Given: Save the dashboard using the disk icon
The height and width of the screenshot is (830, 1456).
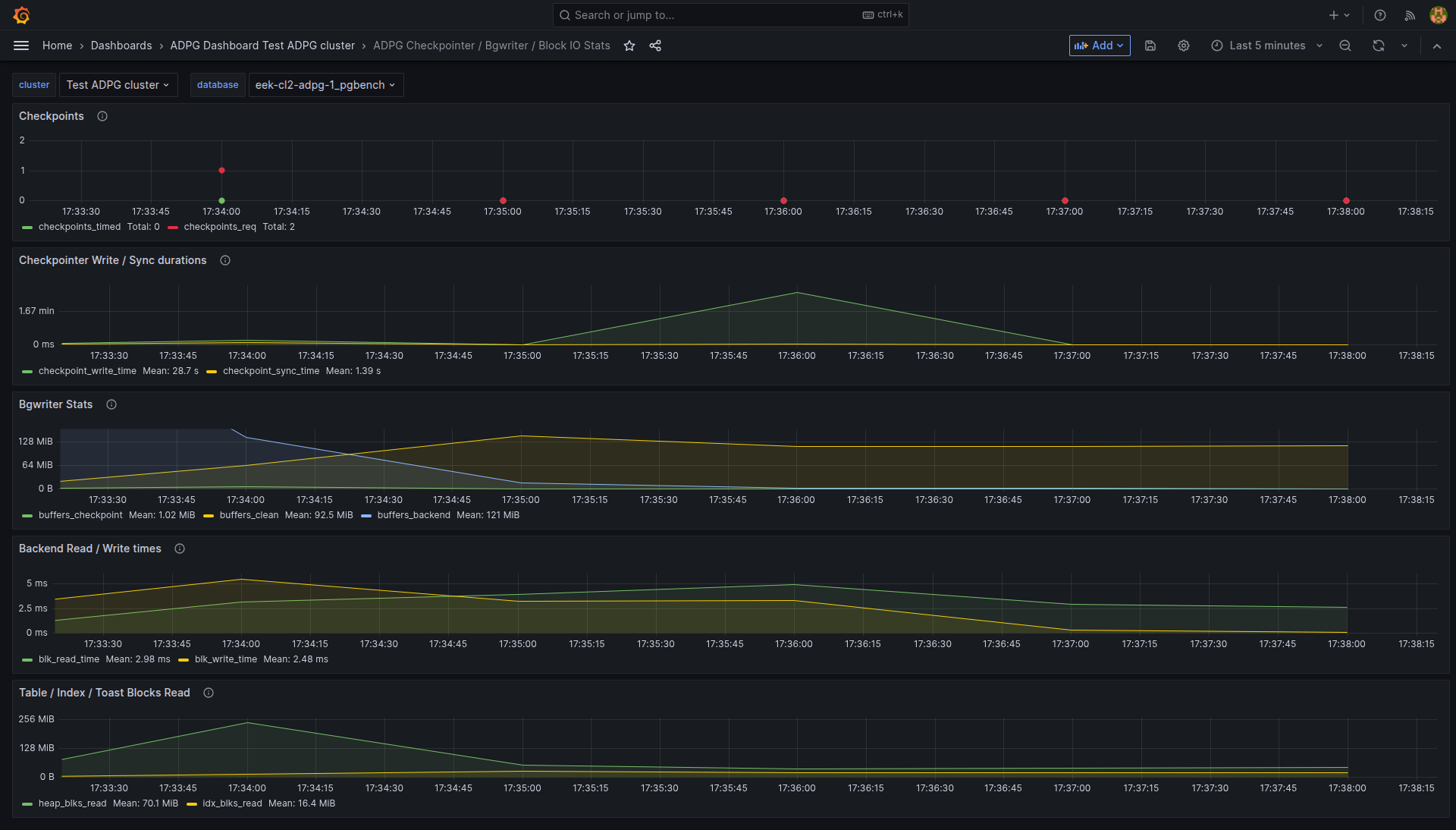Looking at the screenshot, I should pyautogui.click(x=1150, y=46).
